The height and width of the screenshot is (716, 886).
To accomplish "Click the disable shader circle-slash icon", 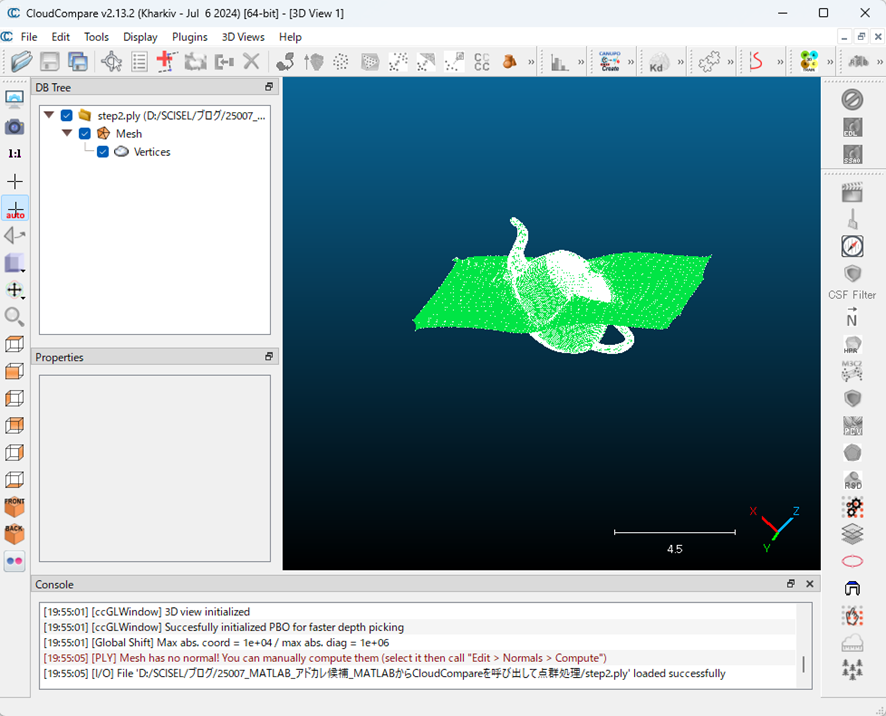I will [852, 100].
